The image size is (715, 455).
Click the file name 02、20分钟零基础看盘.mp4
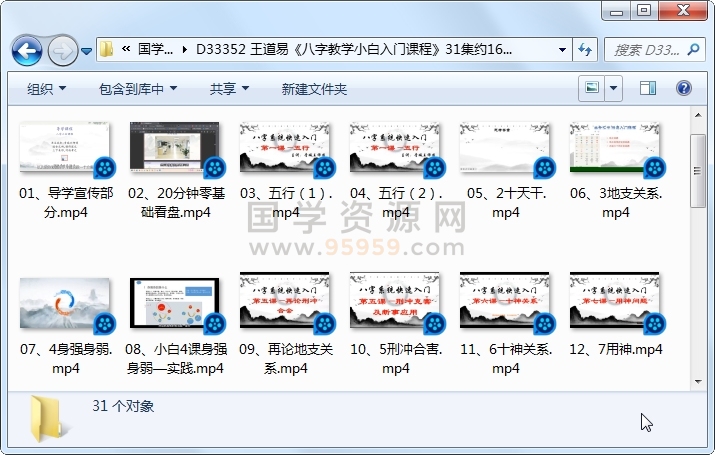point(176,203)
